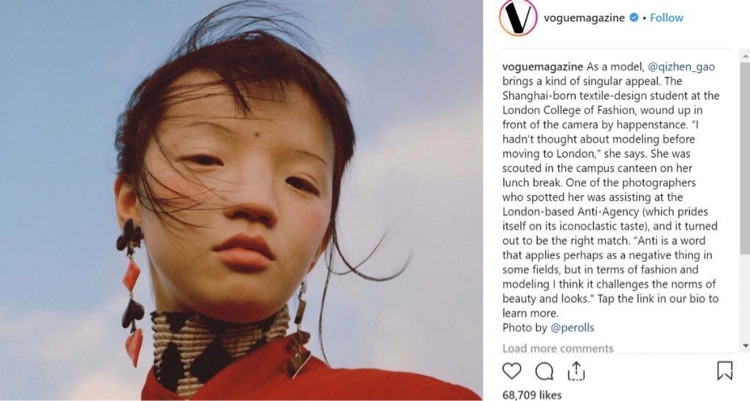Open the Vogue profile picture avatar
Viewport: 750px width, 401px height.
518,18
